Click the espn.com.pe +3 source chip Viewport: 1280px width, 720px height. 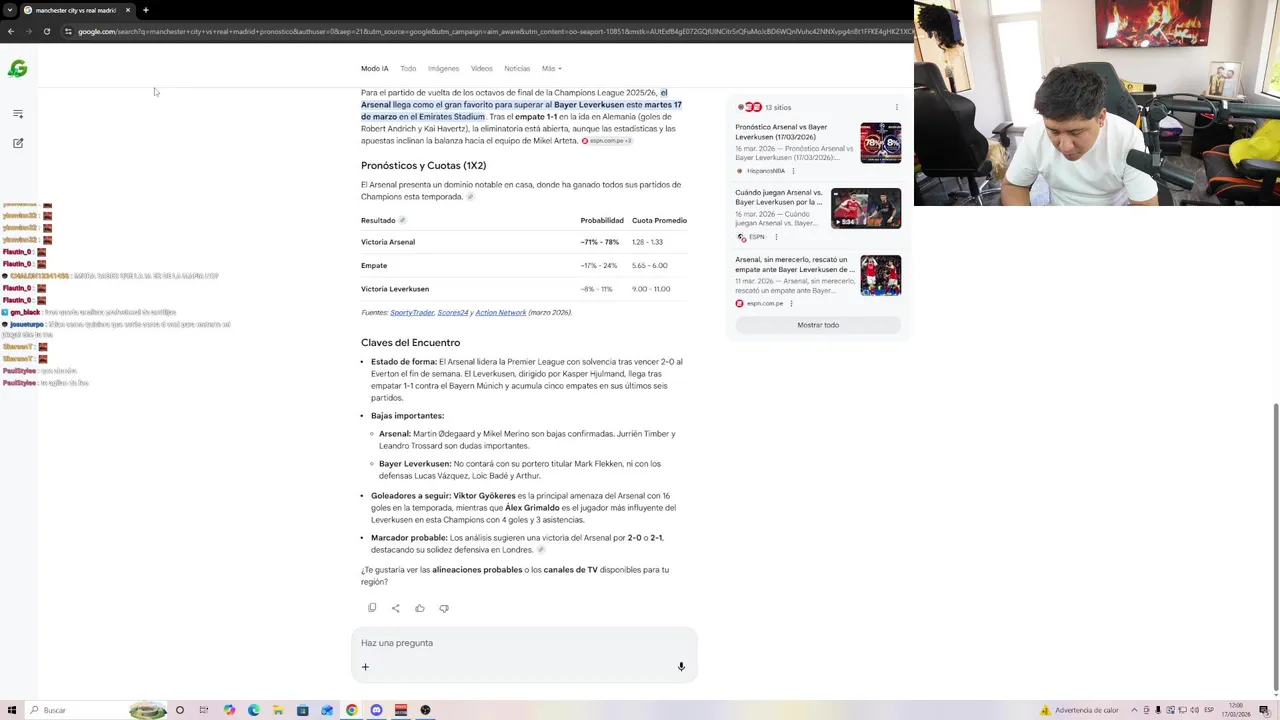point(606,141)
